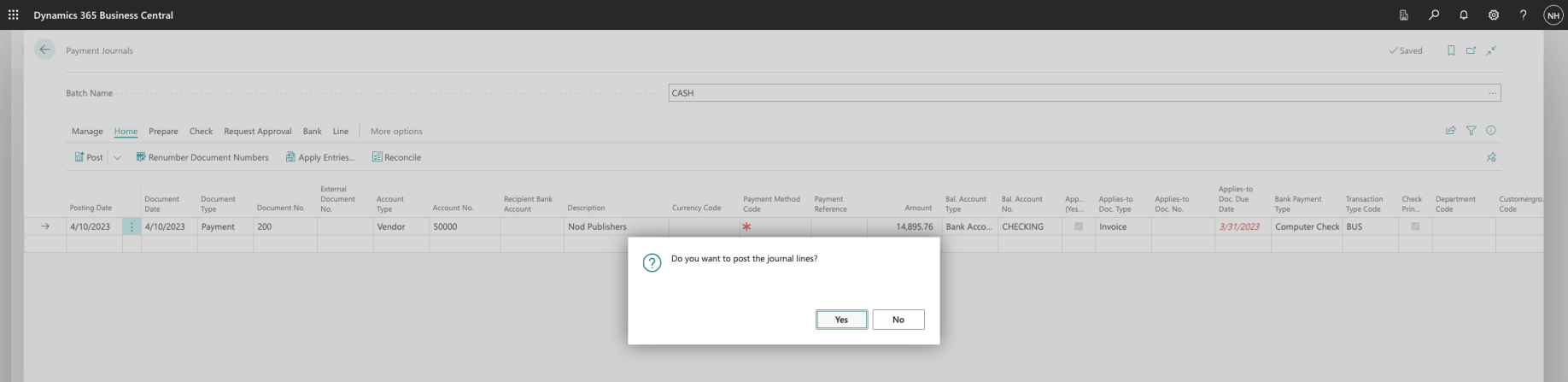Screen dimensions: 1568x382
Task: Open the Manage menu
Action: 87,132
